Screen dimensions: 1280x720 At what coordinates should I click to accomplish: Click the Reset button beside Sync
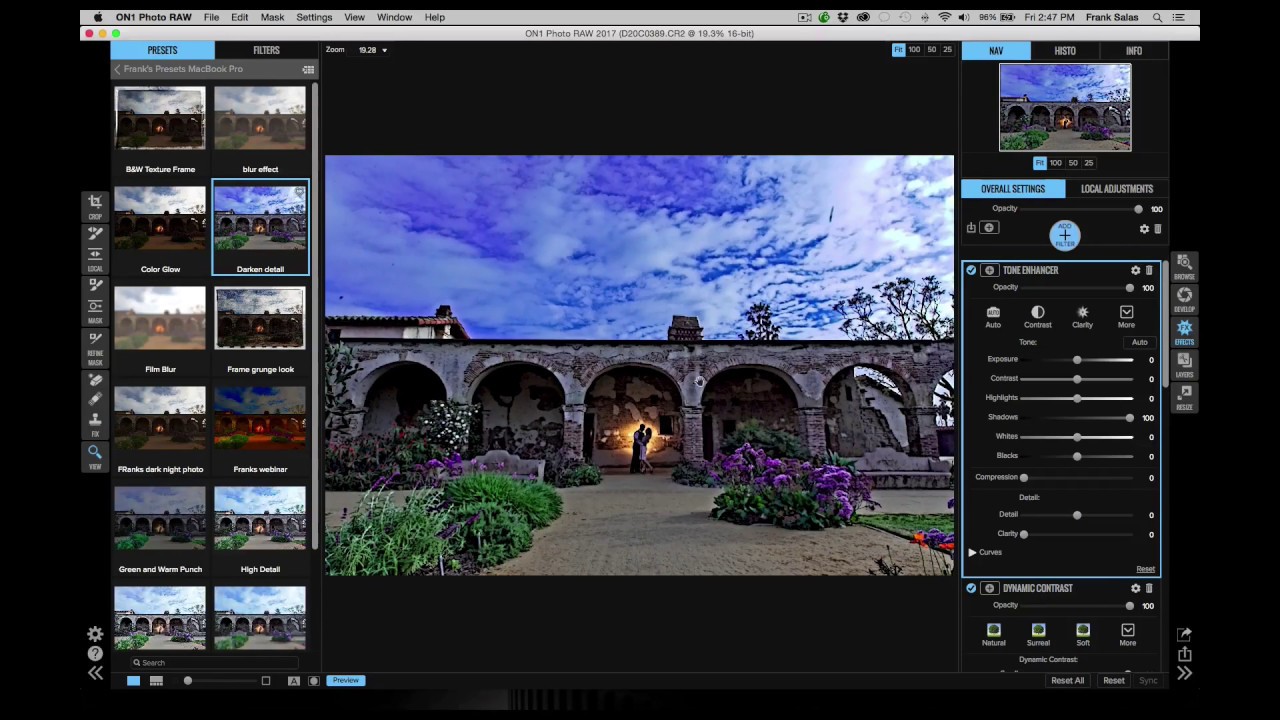click(1113, 680)
